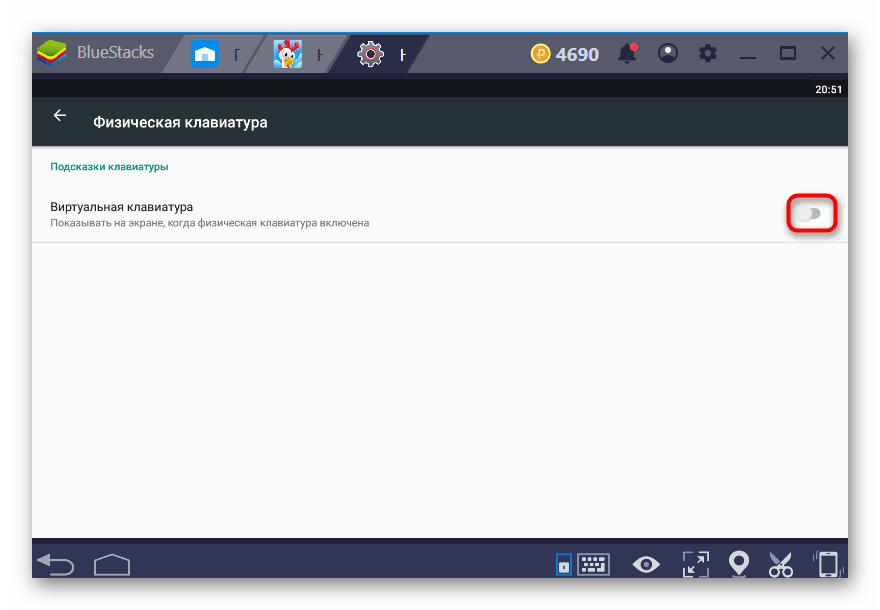This screenshot has height=610, width=880.
Task: Click the Физическая клавиатура page title
Action: tap(180, 122)
